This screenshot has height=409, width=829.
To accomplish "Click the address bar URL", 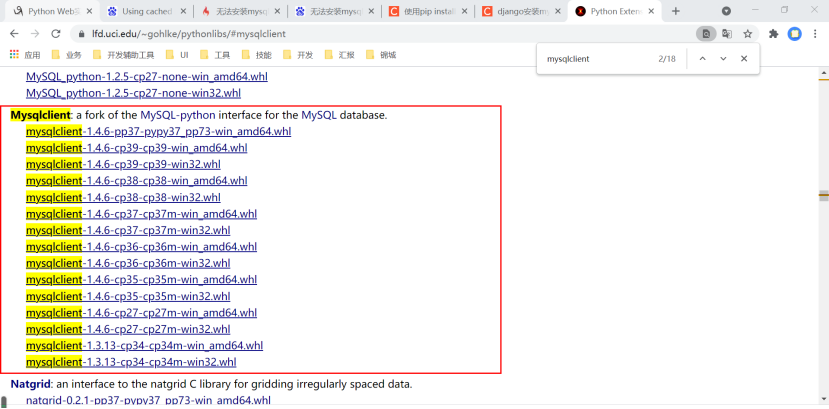I will [189, 34].
